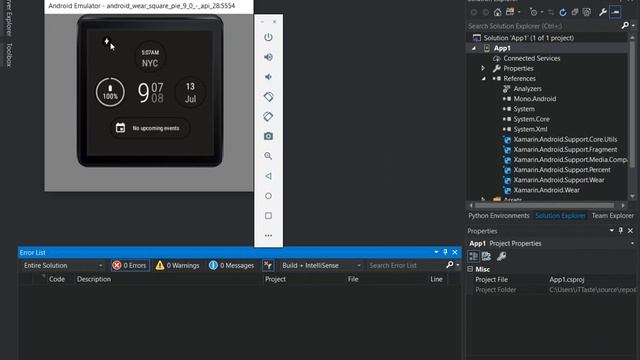The height and width of the screenshot is (360, 640).
Task: Click the Property Pages wrench icon in Properties panel
Action: [x=502, y=256]
